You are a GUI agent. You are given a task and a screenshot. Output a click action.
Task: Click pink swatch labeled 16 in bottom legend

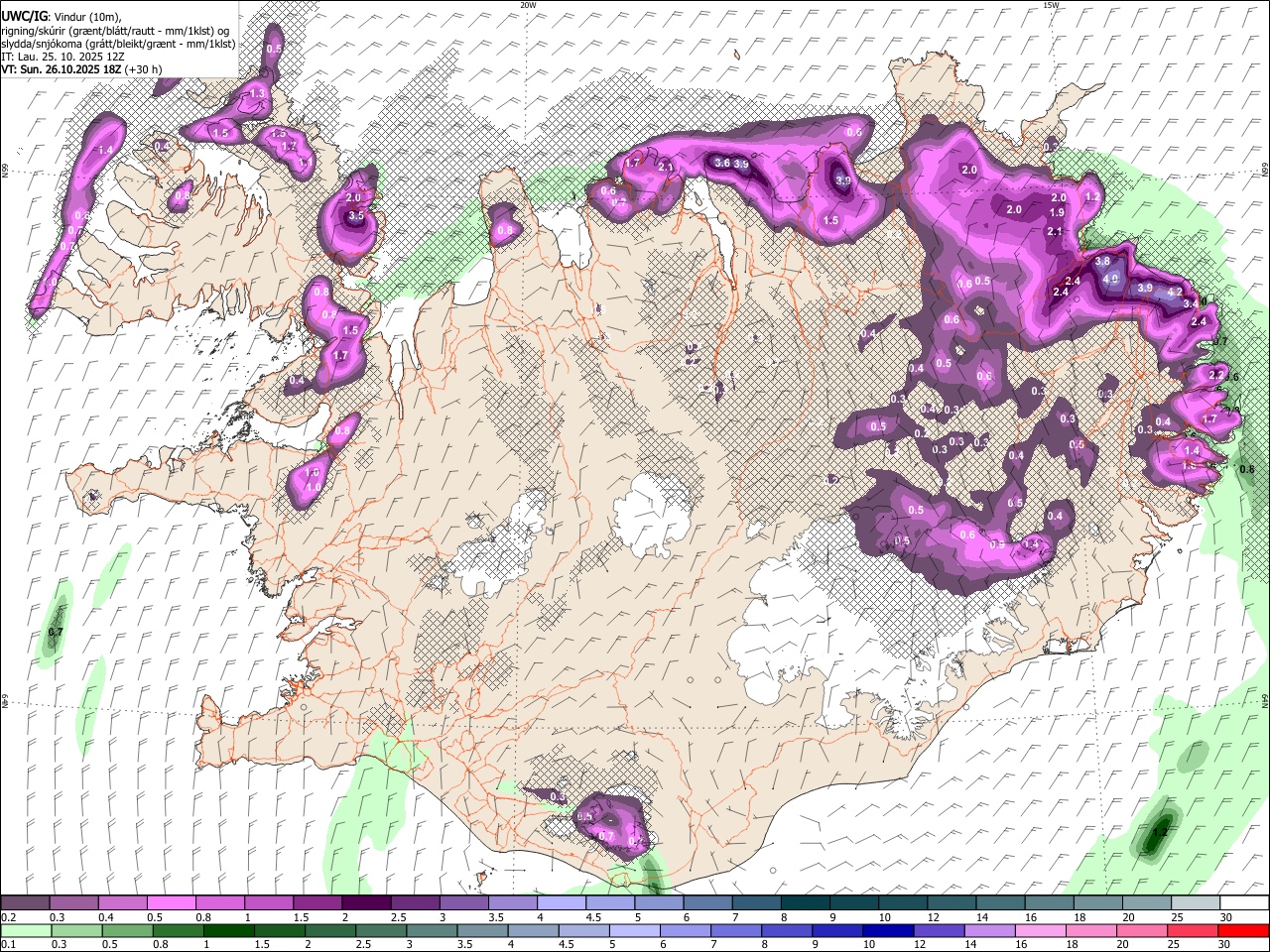coord(1041,931)
